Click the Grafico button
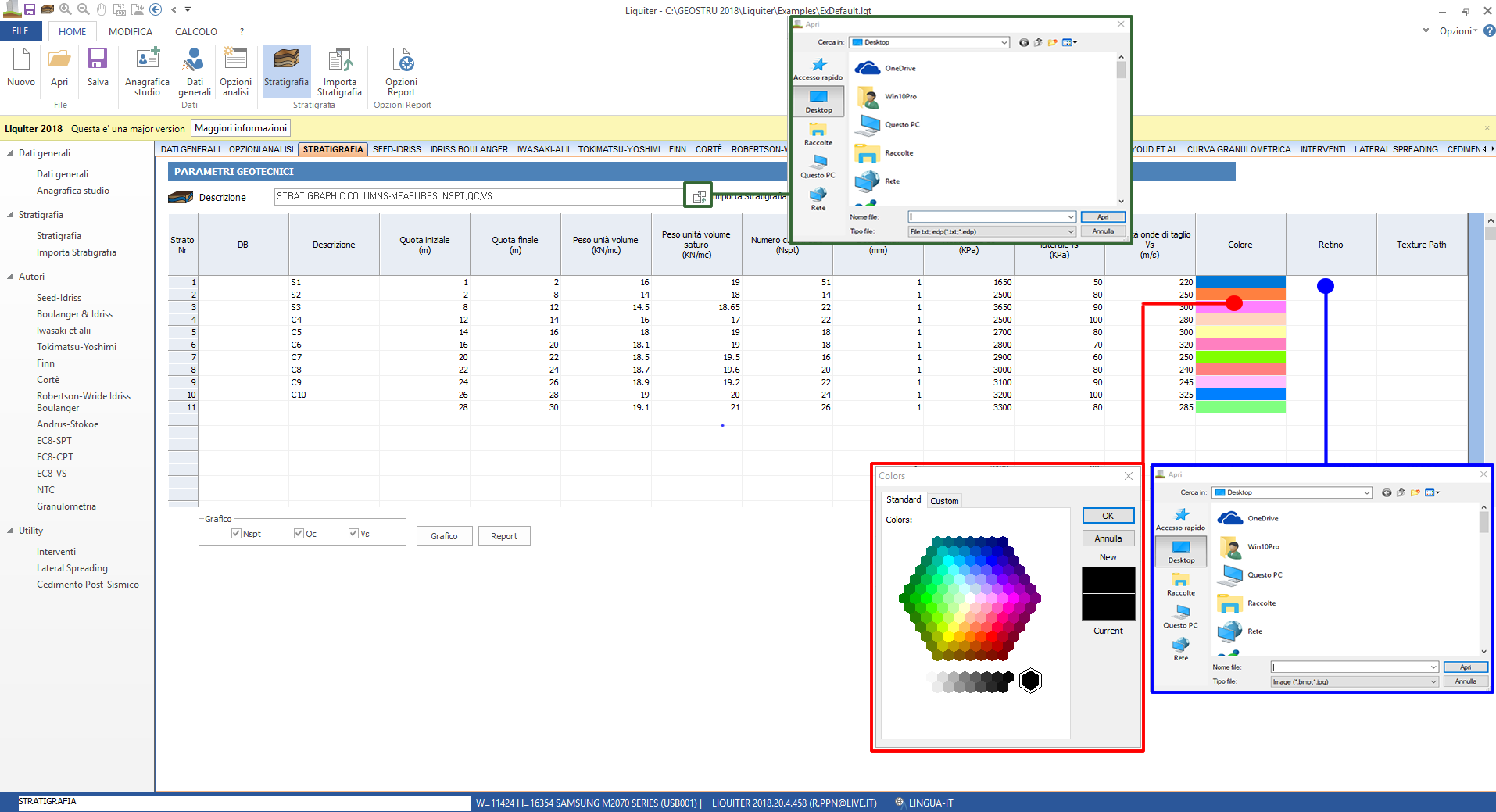Image resolution: width=1496 pixels, height=812 pixels. (x=444, y=535)
